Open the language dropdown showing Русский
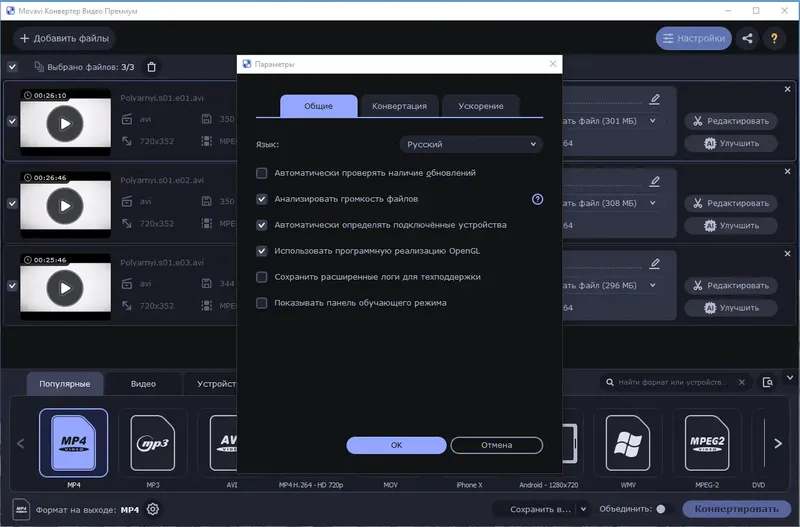 pyautogui.click(x=471, y=144)
